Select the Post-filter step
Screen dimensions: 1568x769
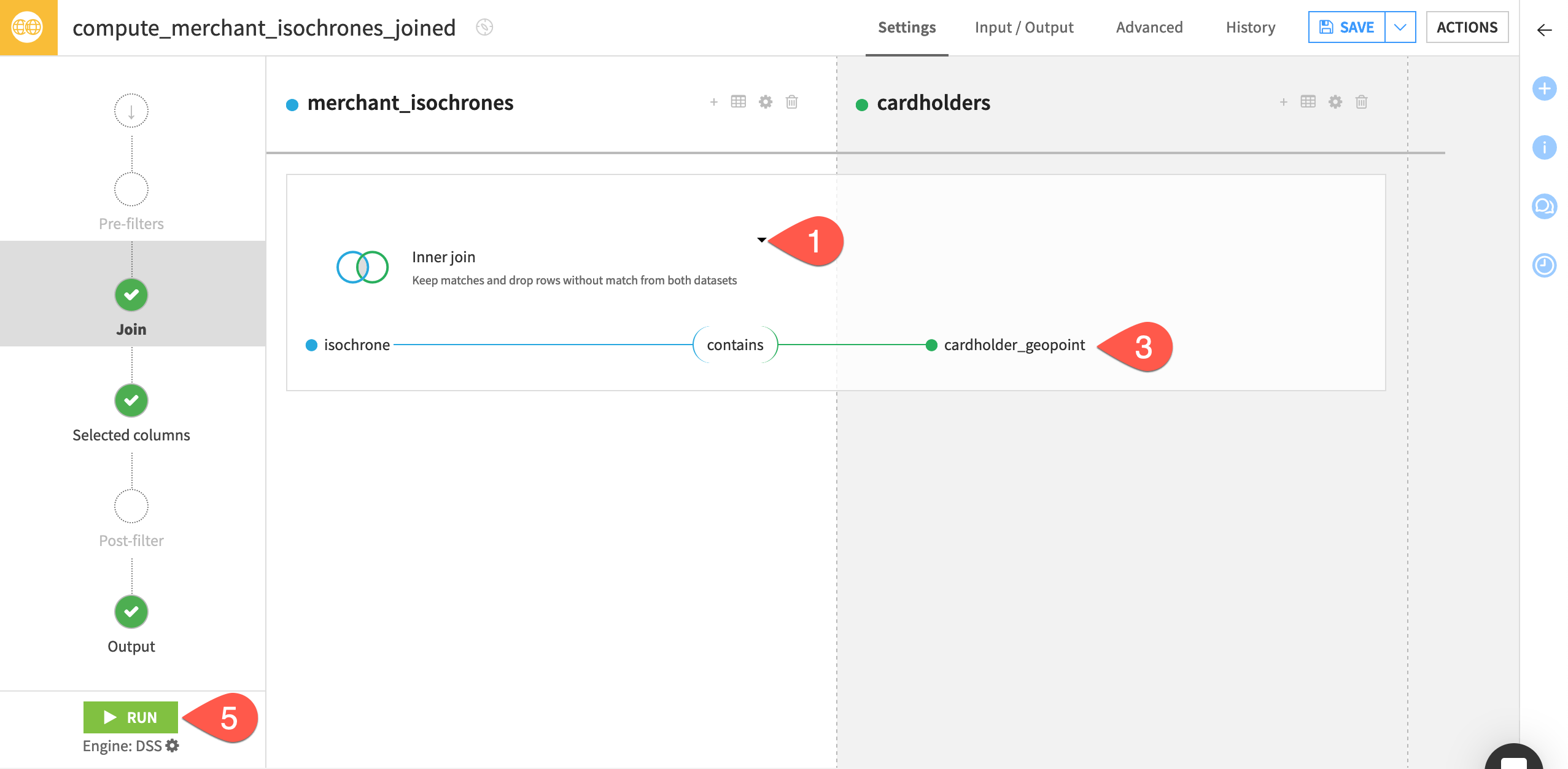[131, 506]
